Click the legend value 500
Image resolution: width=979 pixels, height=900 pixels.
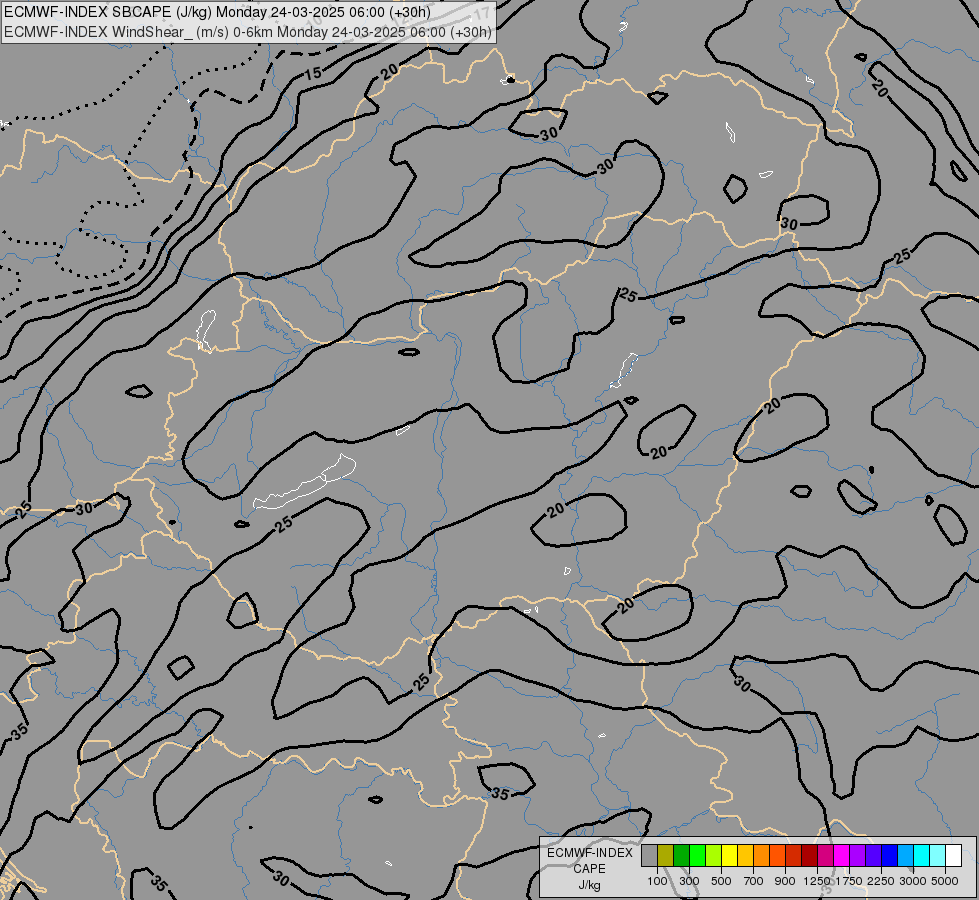(721, 881)
